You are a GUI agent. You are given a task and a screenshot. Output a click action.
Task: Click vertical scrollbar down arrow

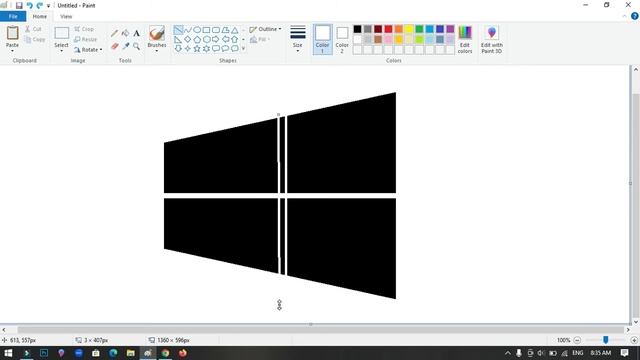(636, 322)
